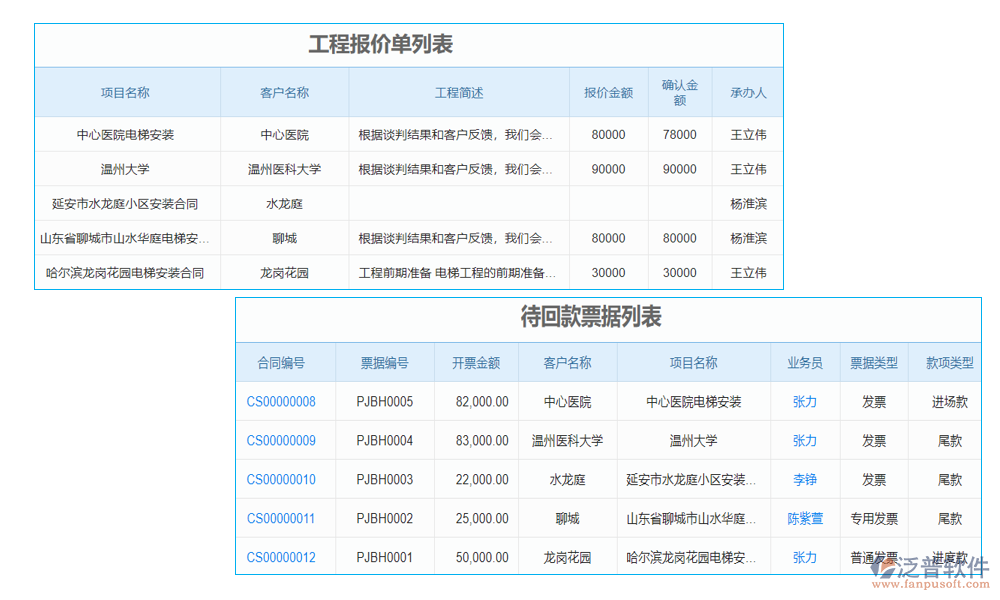Screen dimensions: 1000x600
Task: Click salesperson 陈紫萱 link
Action: point(804,518)
